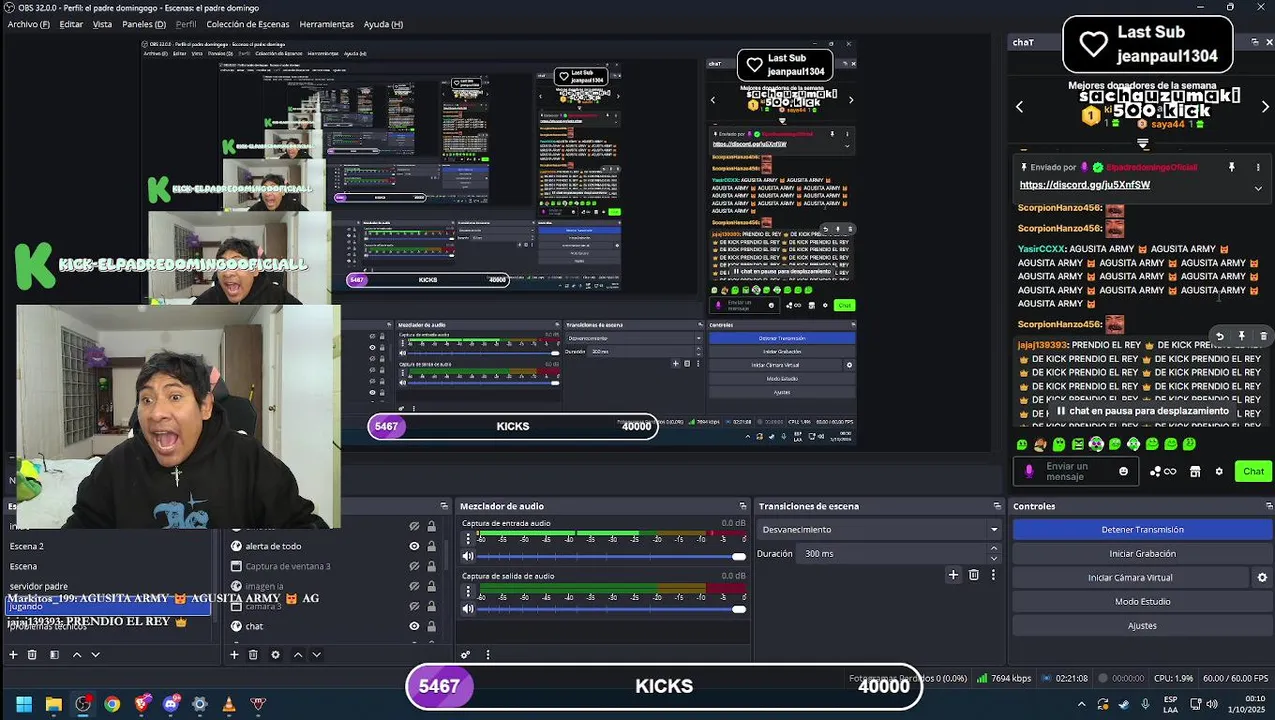Open the Paneles menu
This screenshot has height=720, width=1275.
point(144,24)
